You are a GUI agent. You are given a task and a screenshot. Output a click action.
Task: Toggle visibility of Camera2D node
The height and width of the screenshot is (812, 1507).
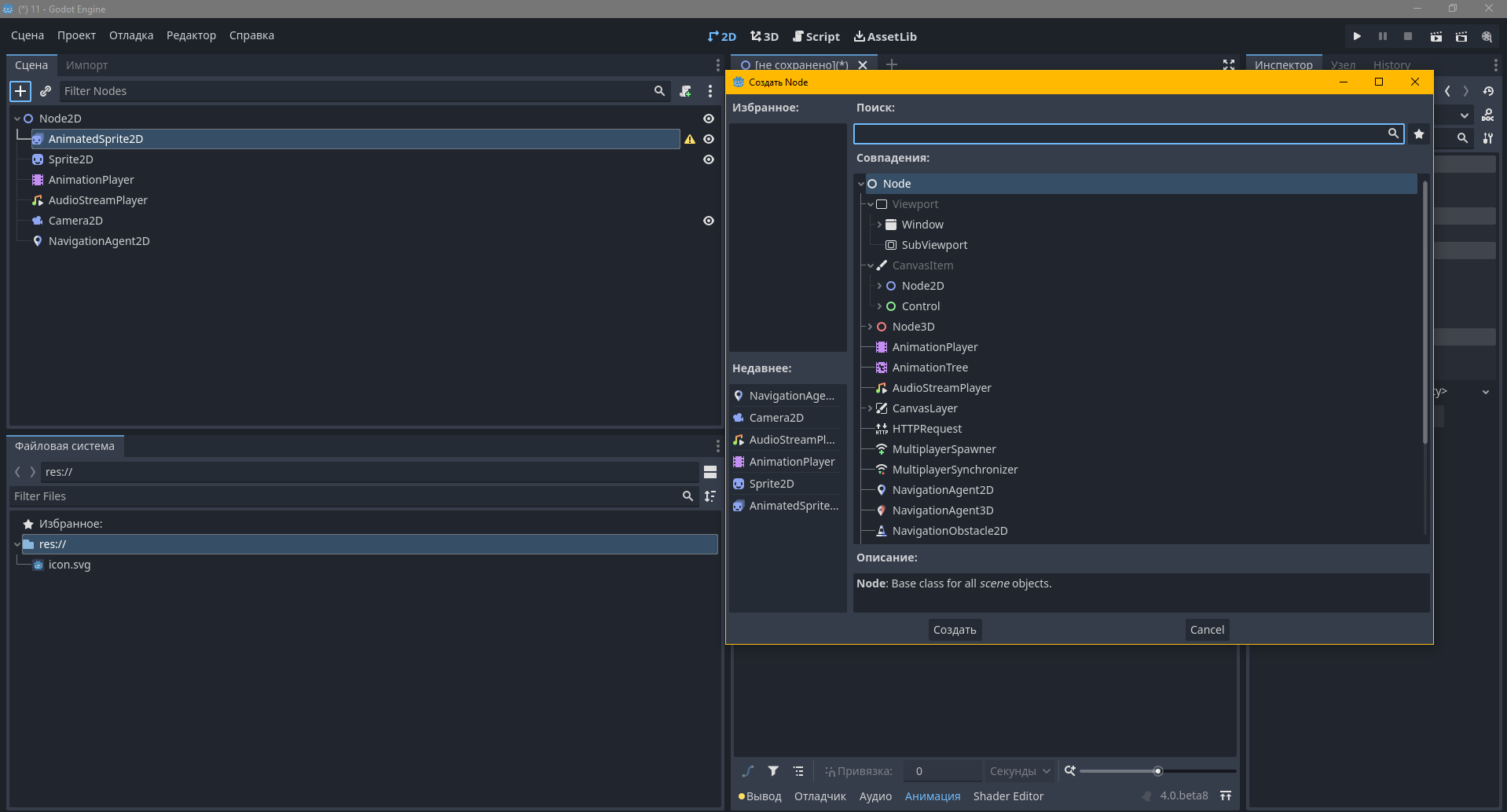click(709, 221)
